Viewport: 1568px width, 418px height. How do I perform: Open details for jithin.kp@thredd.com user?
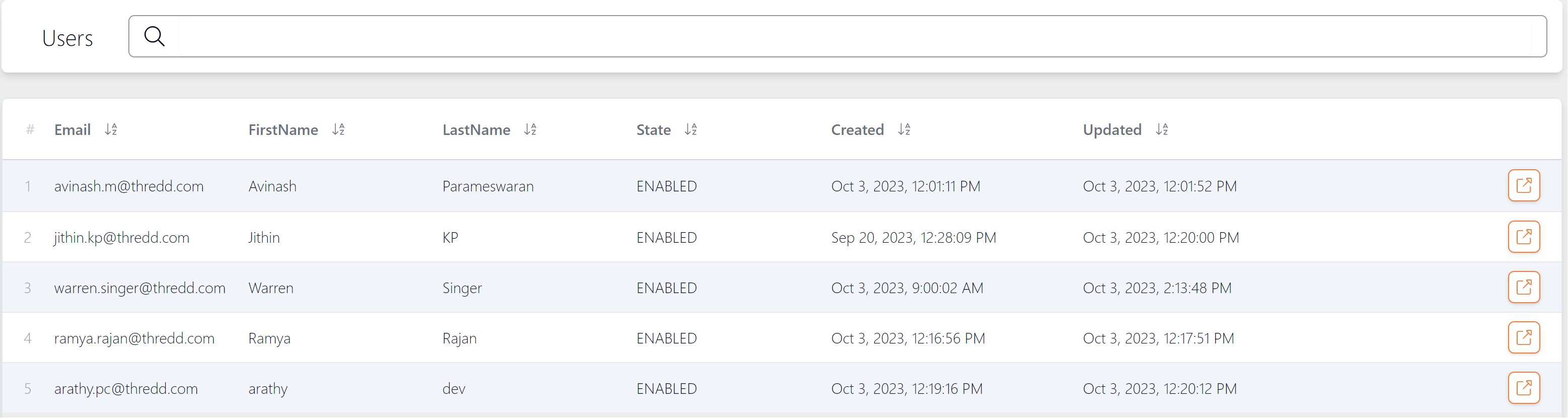[1524, 236]
